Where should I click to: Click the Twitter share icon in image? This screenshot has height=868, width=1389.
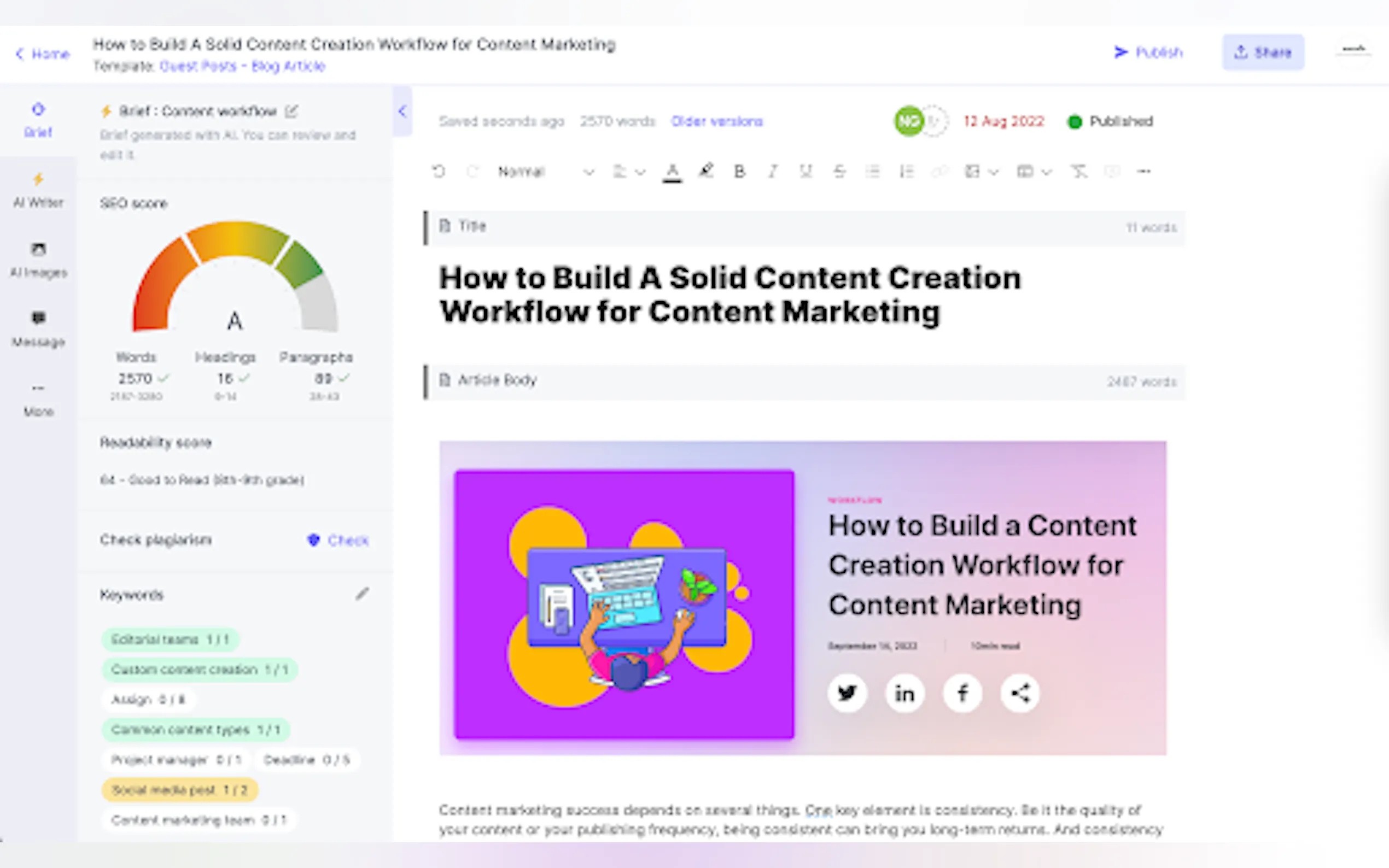pyautogui.click(x=847, y=693)
